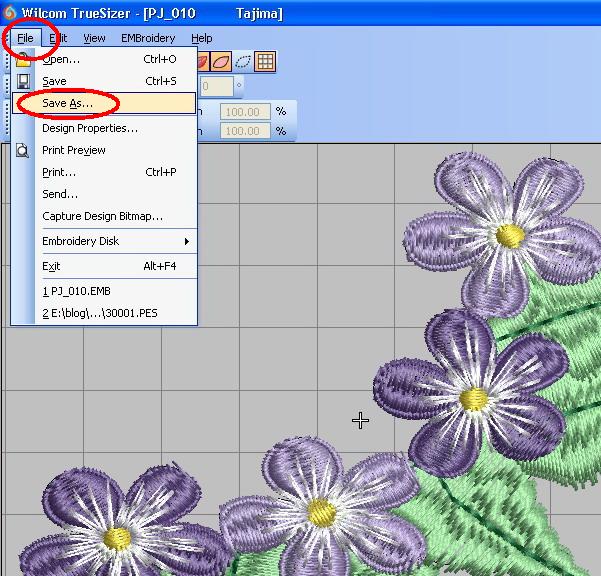Toggle the pink leaf outline view icon
Screen dimensions: 601x576
click(x=221, y=61)
